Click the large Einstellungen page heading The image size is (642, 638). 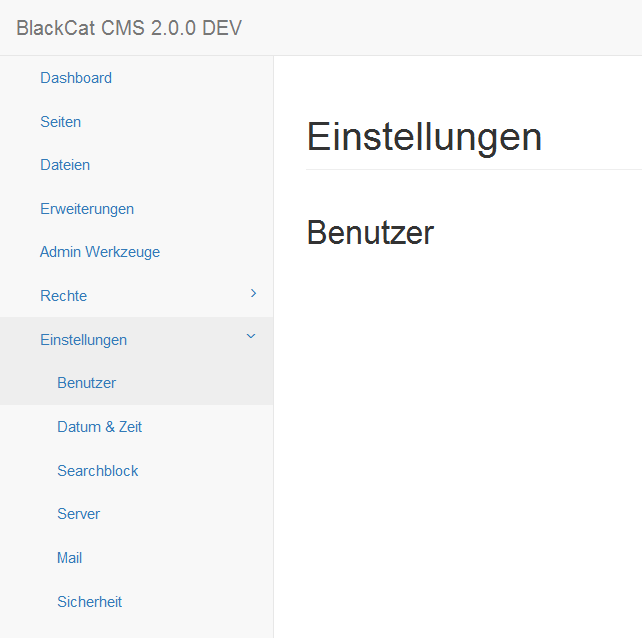tap(424, 136)
